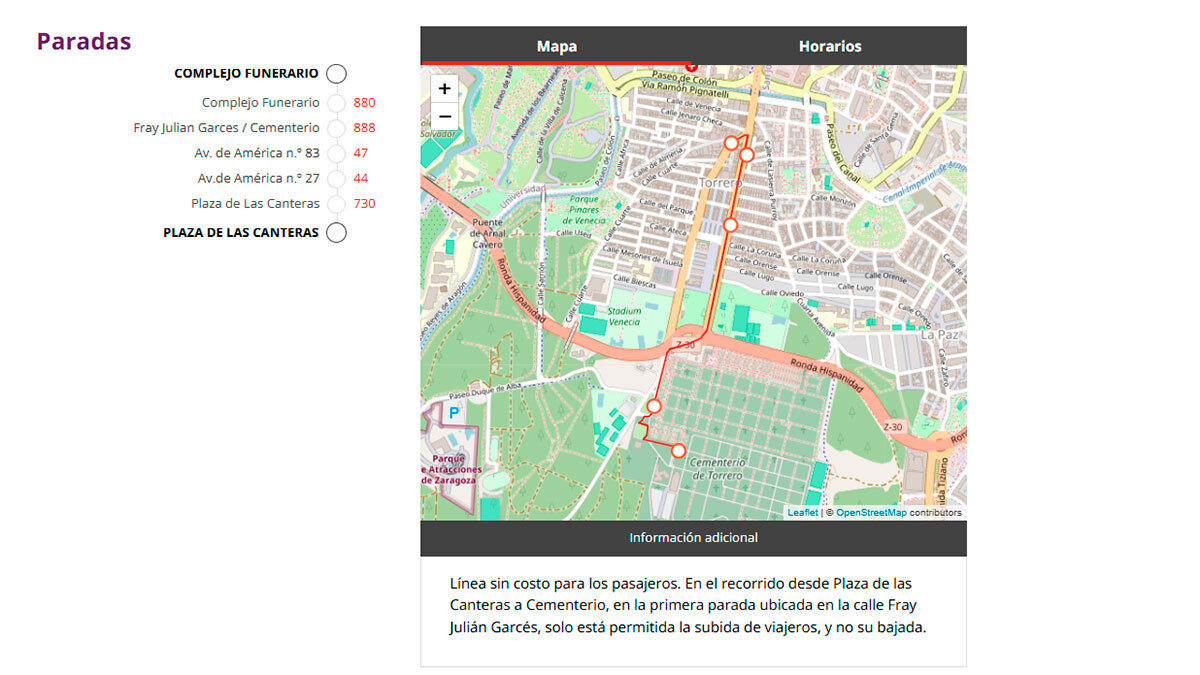1200x675 pixels.
Task: Click the parking P icon on the map
Action: coord(453,412)
